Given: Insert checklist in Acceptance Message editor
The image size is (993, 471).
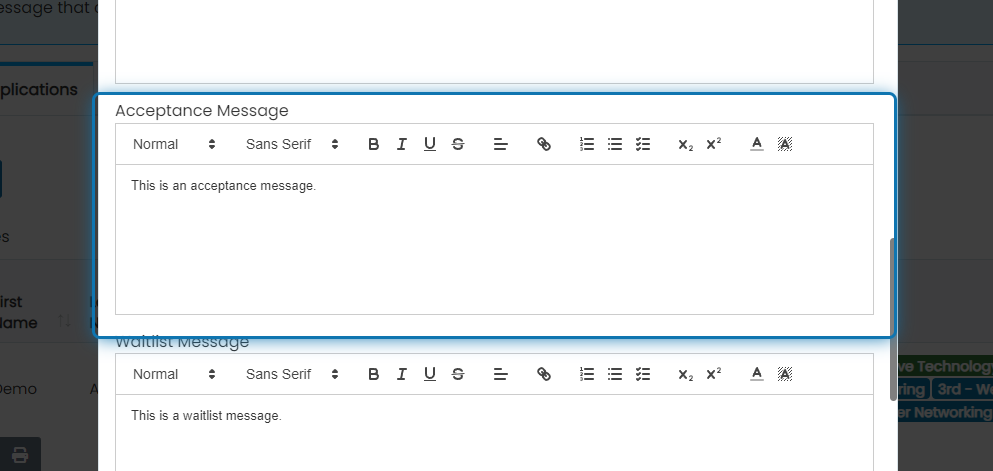Looking at the screenshot, I should click(x=643, y=144).
